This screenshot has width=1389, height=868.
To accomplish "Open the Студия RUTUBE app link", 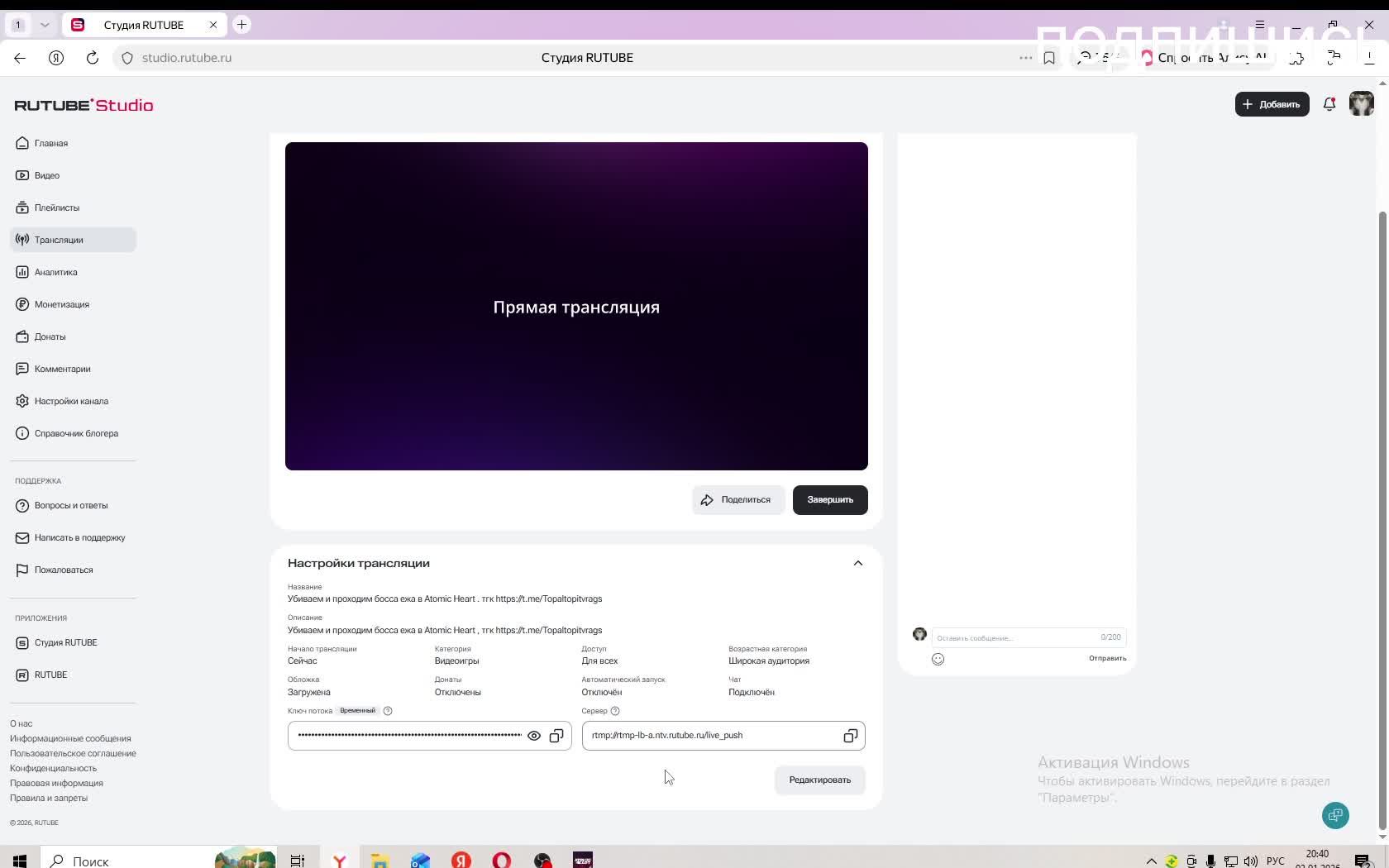I will [73, 642].
